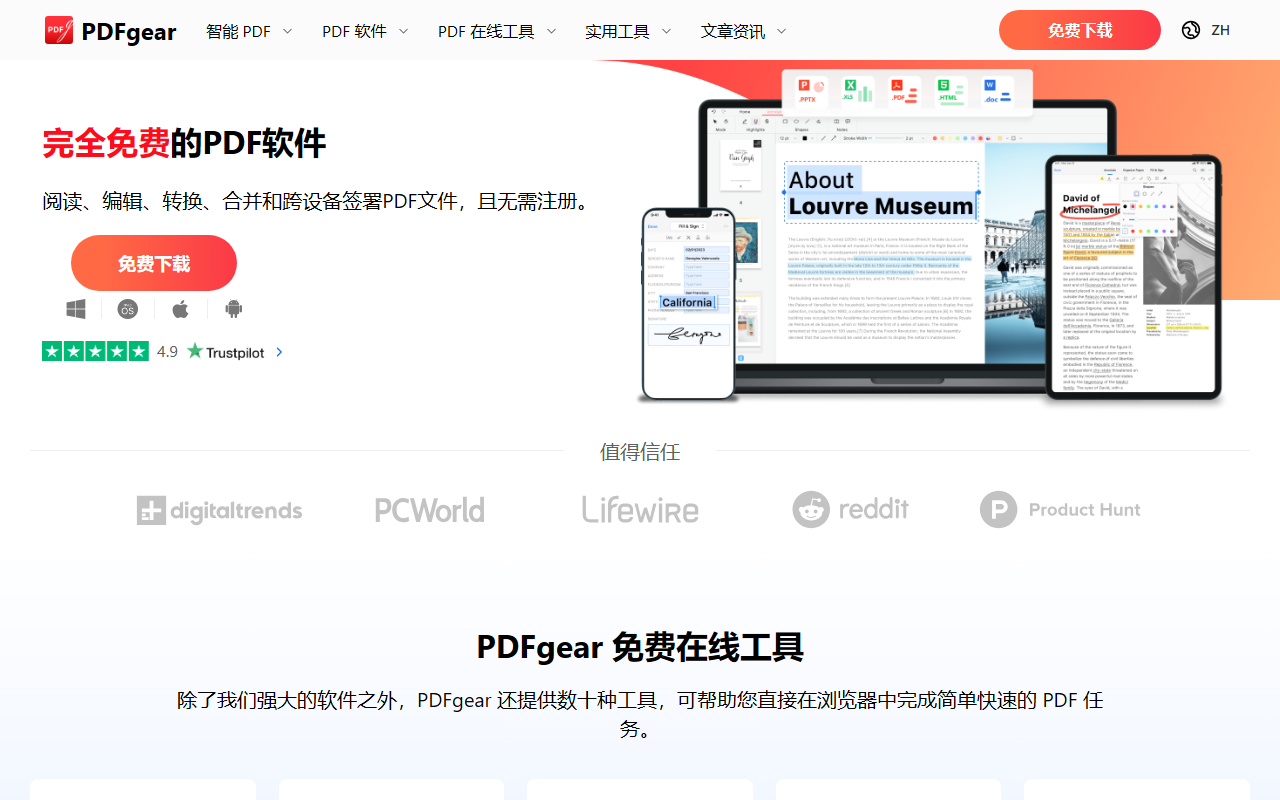Click the tablet mockup David of Michelangelo
Viewport: 1280px width, 800px height.
[x=1133, y=277]
